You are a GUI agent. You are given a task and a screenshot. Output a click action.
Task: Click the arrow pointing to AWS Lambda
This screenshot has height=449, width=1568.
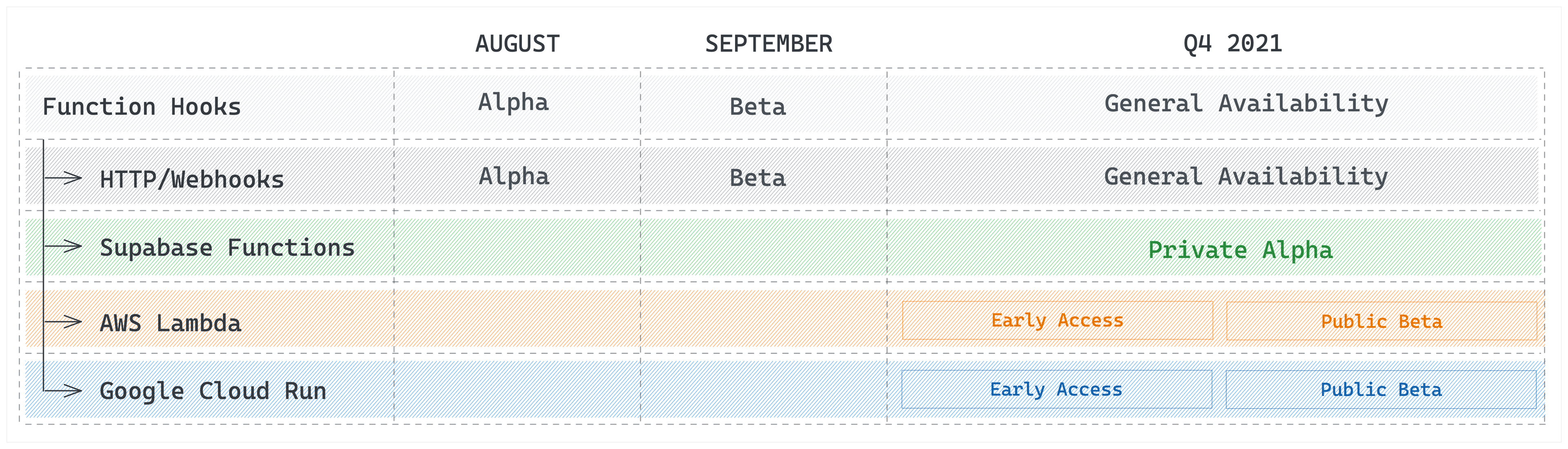coord(65,322)
